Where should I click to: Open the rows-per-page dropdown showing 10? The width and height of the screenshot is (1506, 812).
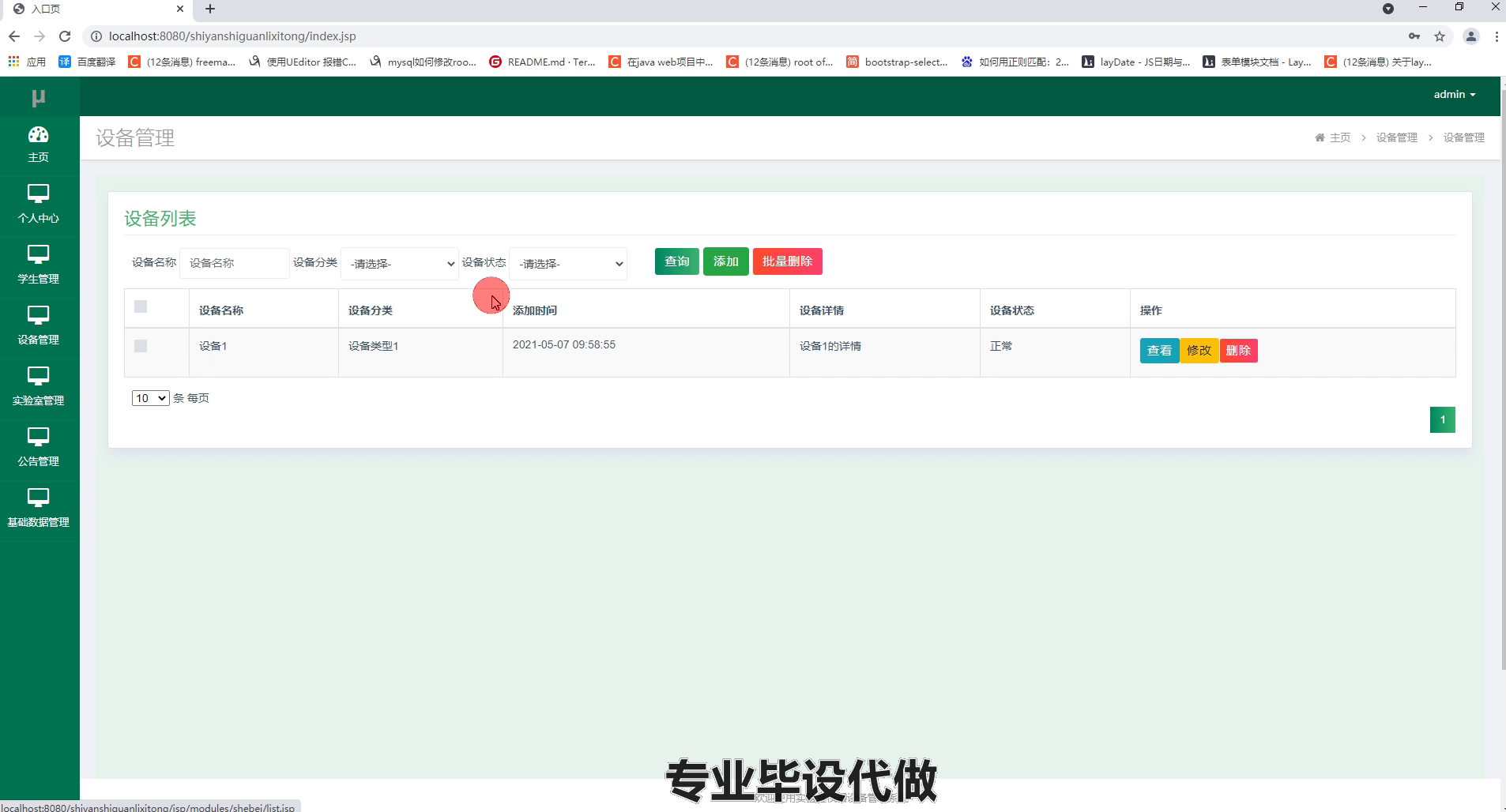pos(150,398)
